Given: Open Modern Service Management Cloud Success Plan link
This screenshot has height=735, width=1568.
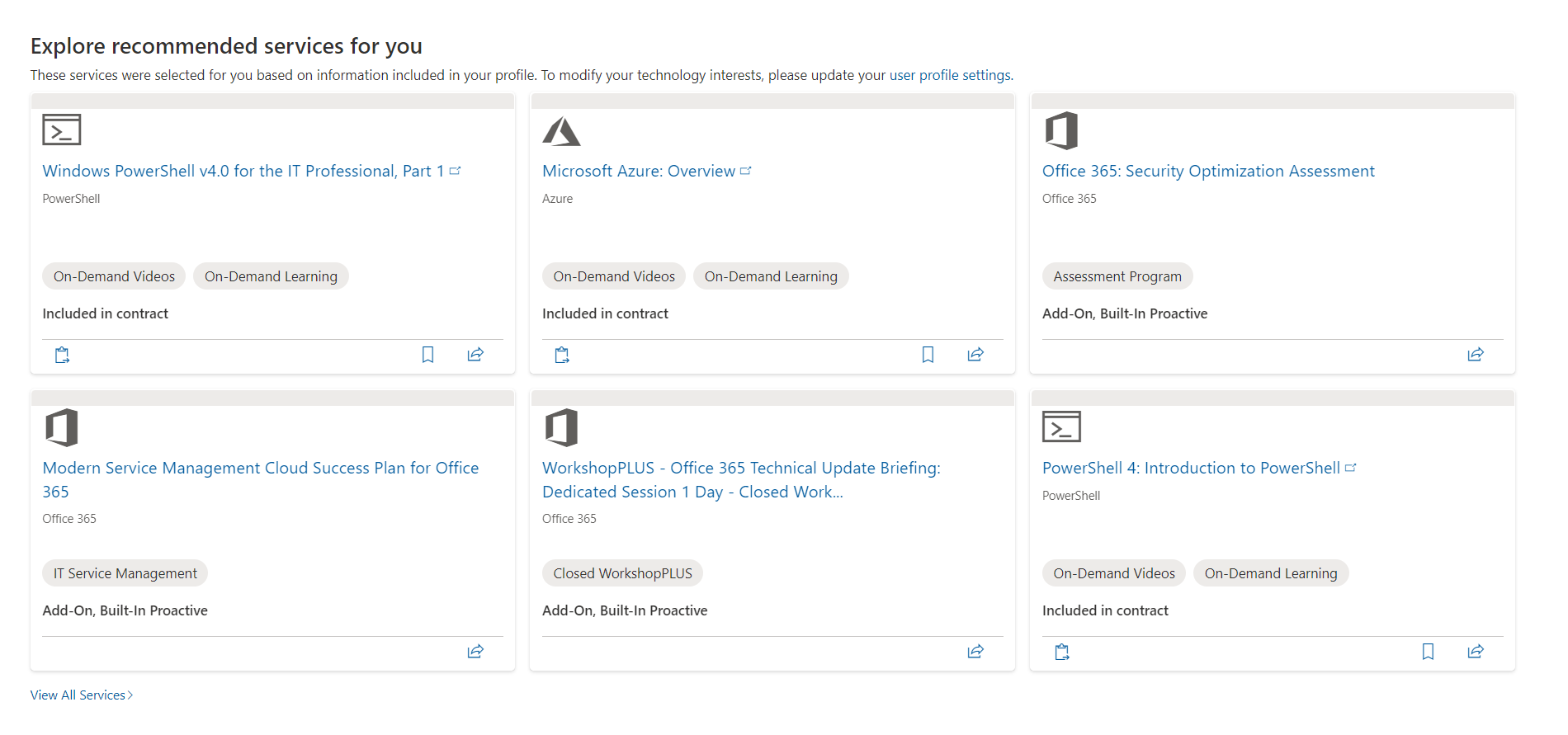Looking at the screenshot, I should (x=261, y=479).
